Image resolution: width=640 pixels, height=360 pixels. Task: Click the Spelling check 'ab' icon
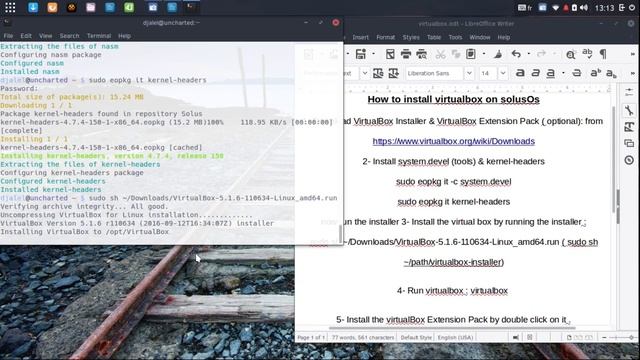pos(587,53)
